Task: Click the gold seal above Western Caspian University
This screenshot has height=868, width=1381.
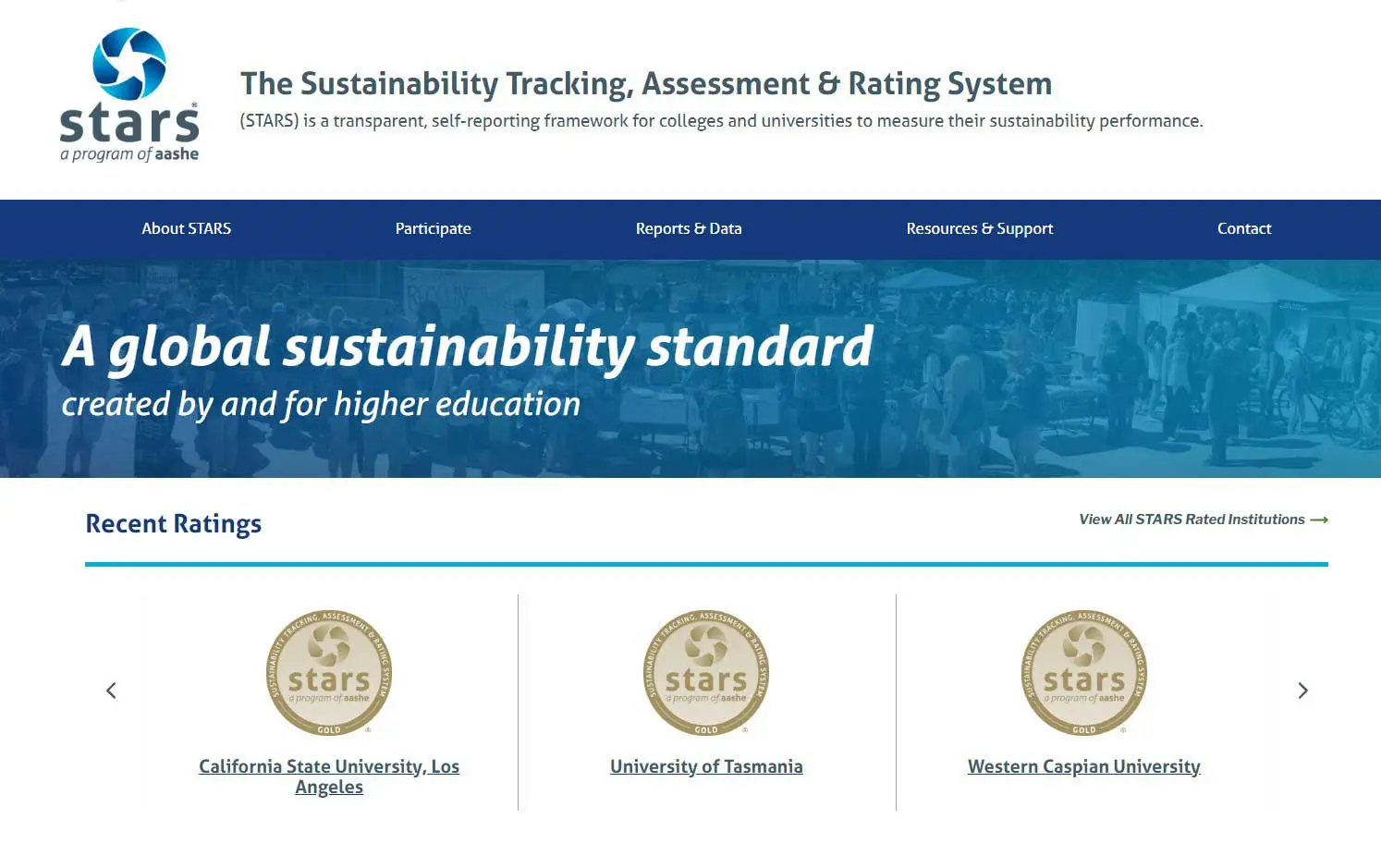Action: pos(1084,673)
